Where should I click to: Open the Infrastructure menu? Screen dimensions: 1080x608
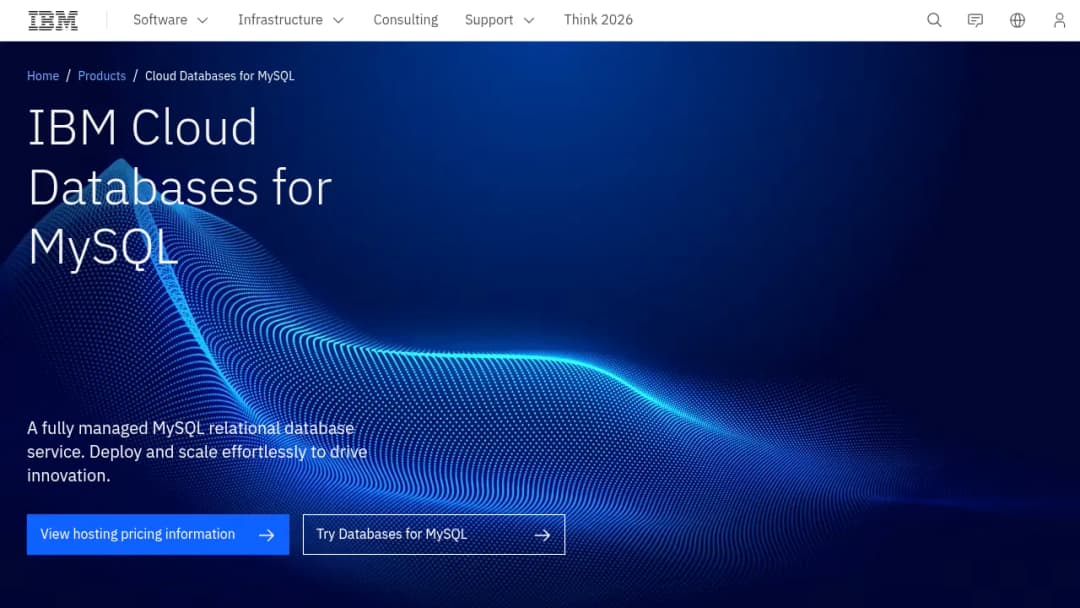pyautogui.click(x=291, y=20)
